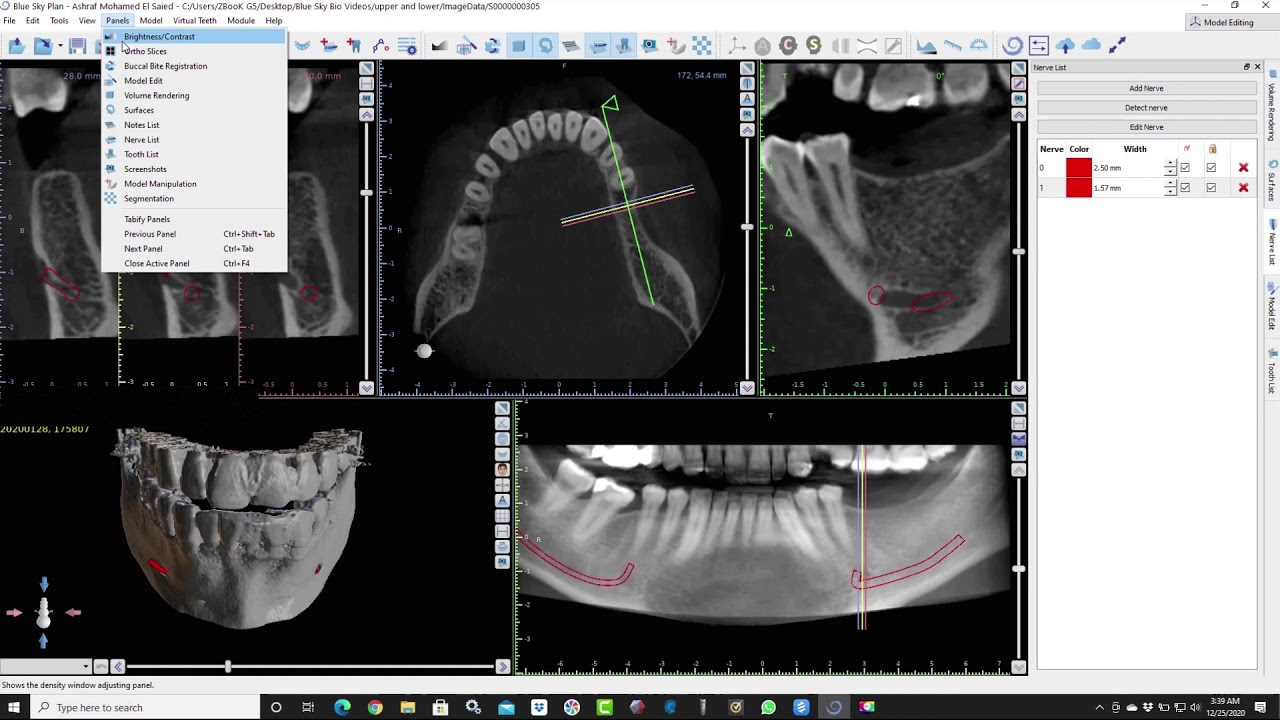This screenshot has width=1280, height=720.
Task: Open the Nerve List side tab
Action: (1272, 243)
